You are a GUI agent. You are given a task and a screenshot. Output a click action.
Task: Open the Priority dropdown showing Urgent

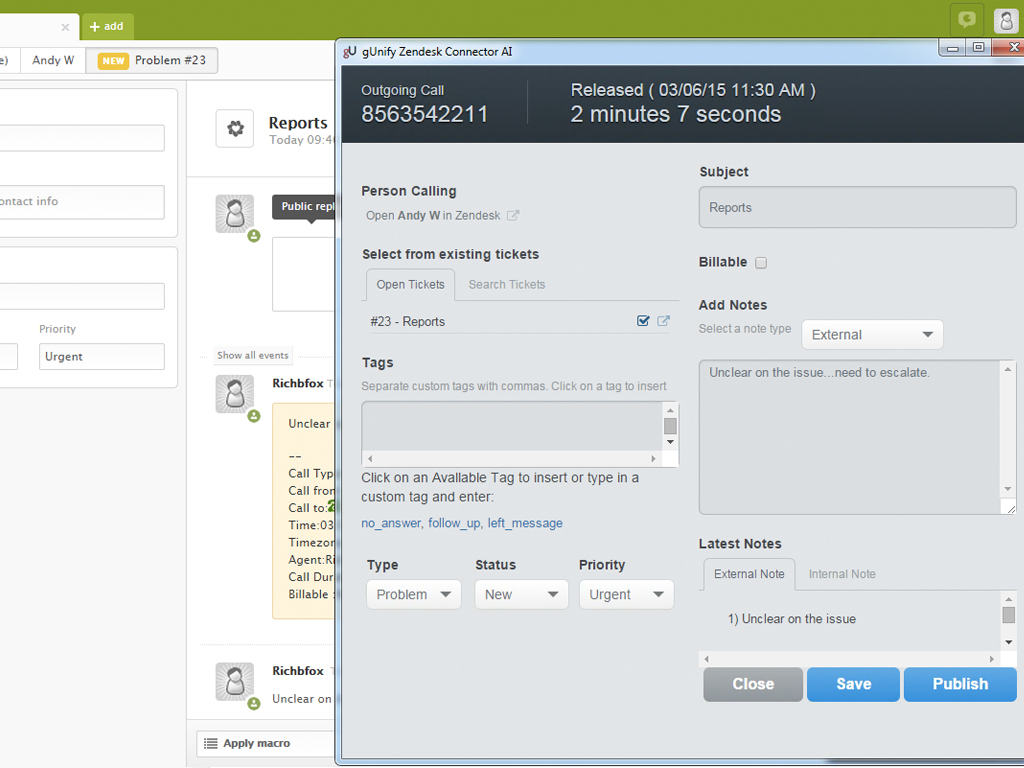click(626, 594)
